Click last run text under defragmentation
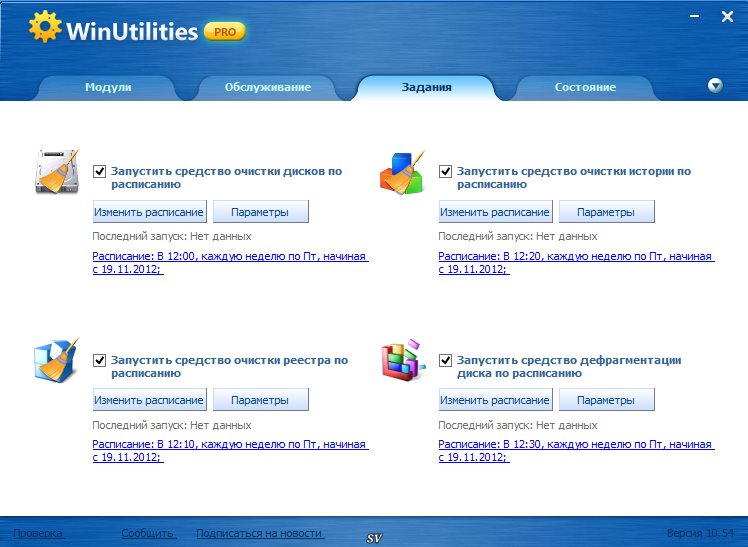The width and height of the screenshot is (748, 547). coord(518,425)
